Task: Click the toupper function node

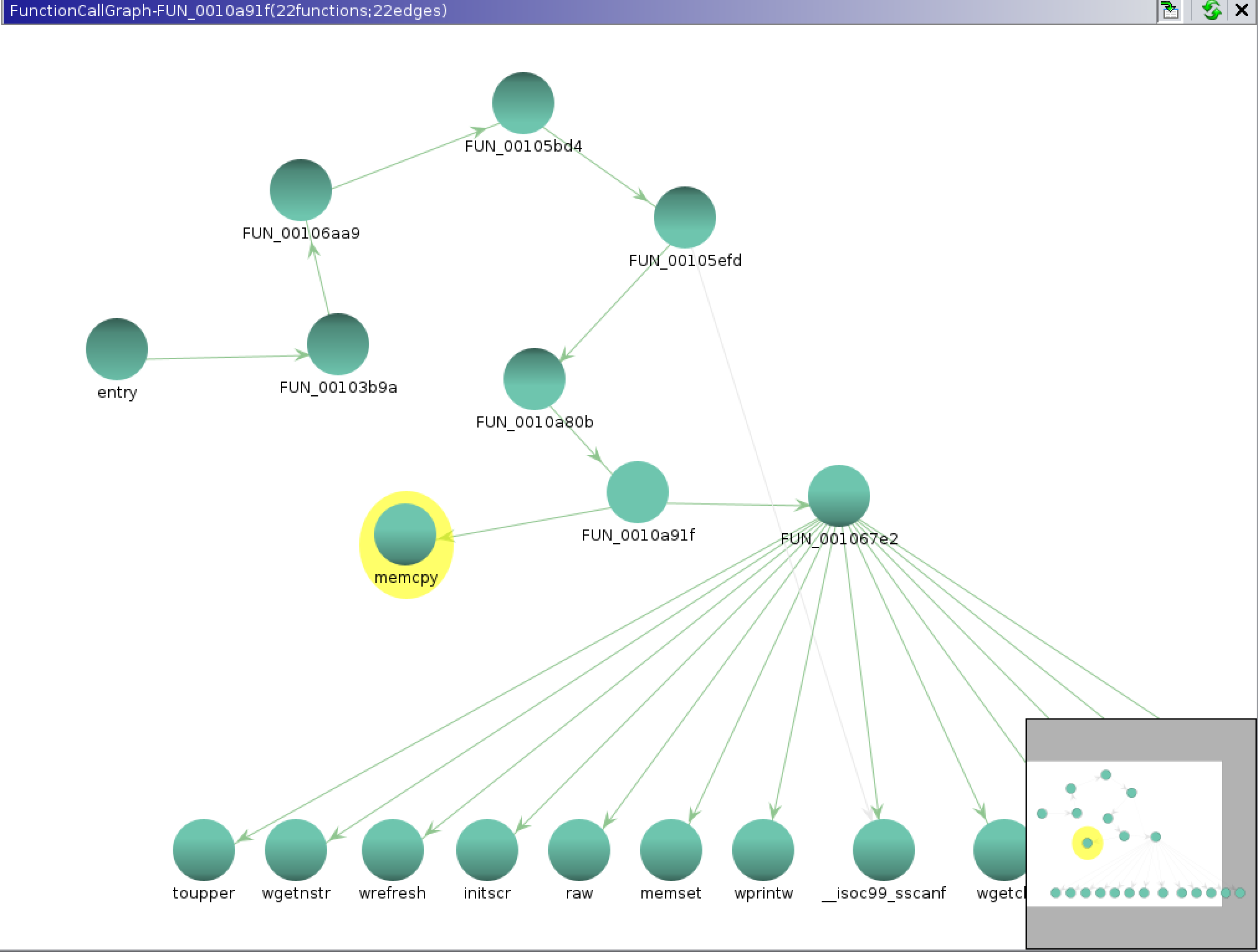Action: (204, 850)
